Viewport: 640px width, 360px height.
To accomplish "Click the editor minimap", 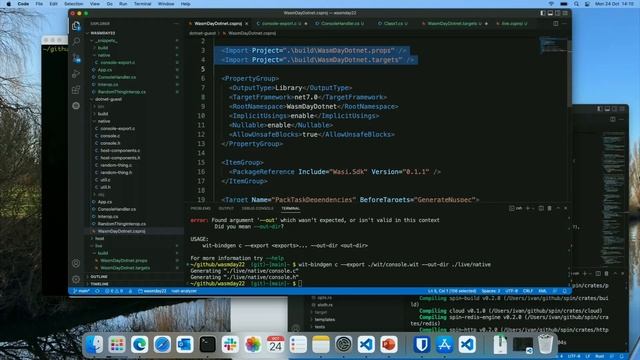I will 553,45.
